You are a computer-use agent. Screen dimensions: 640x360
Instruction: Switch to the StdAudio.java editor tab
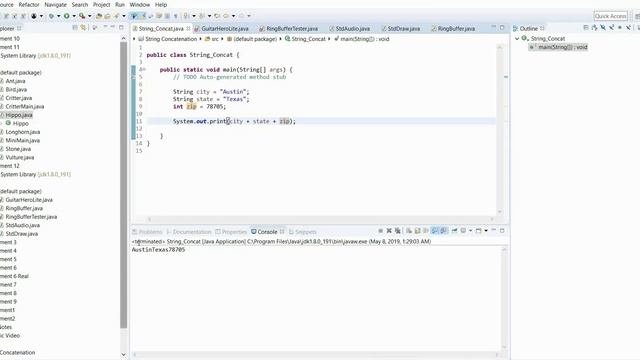pyautogui.click(x=350, y=29)
